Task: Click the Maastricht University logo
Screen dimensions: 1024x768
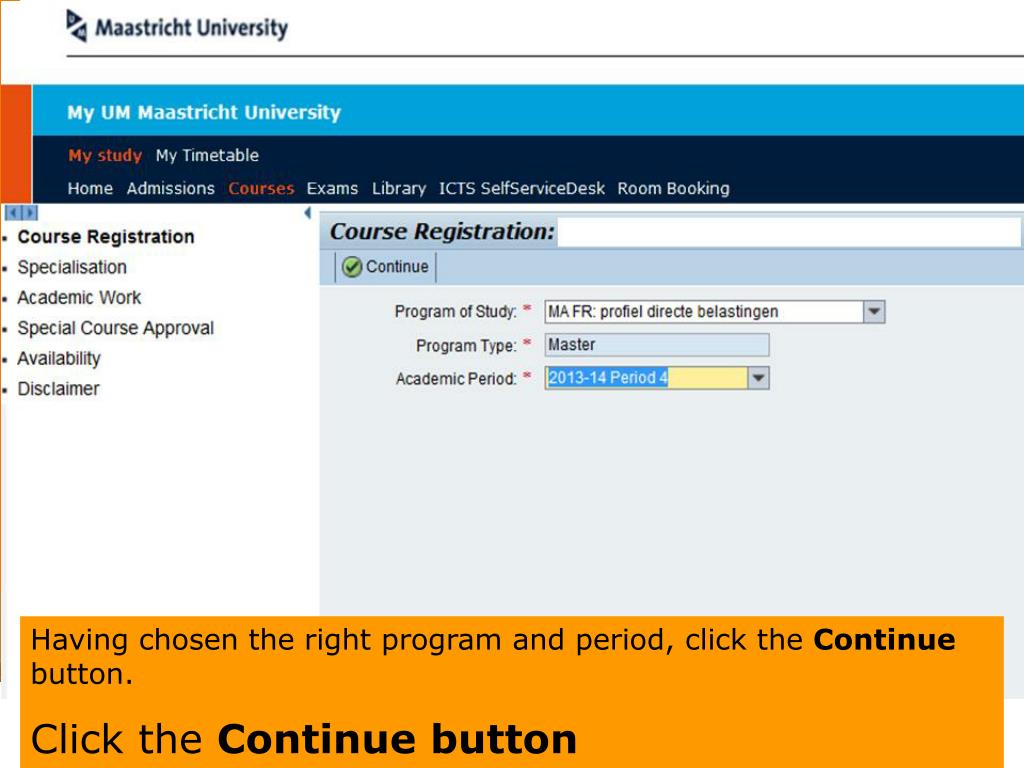Action: [177, 27]
